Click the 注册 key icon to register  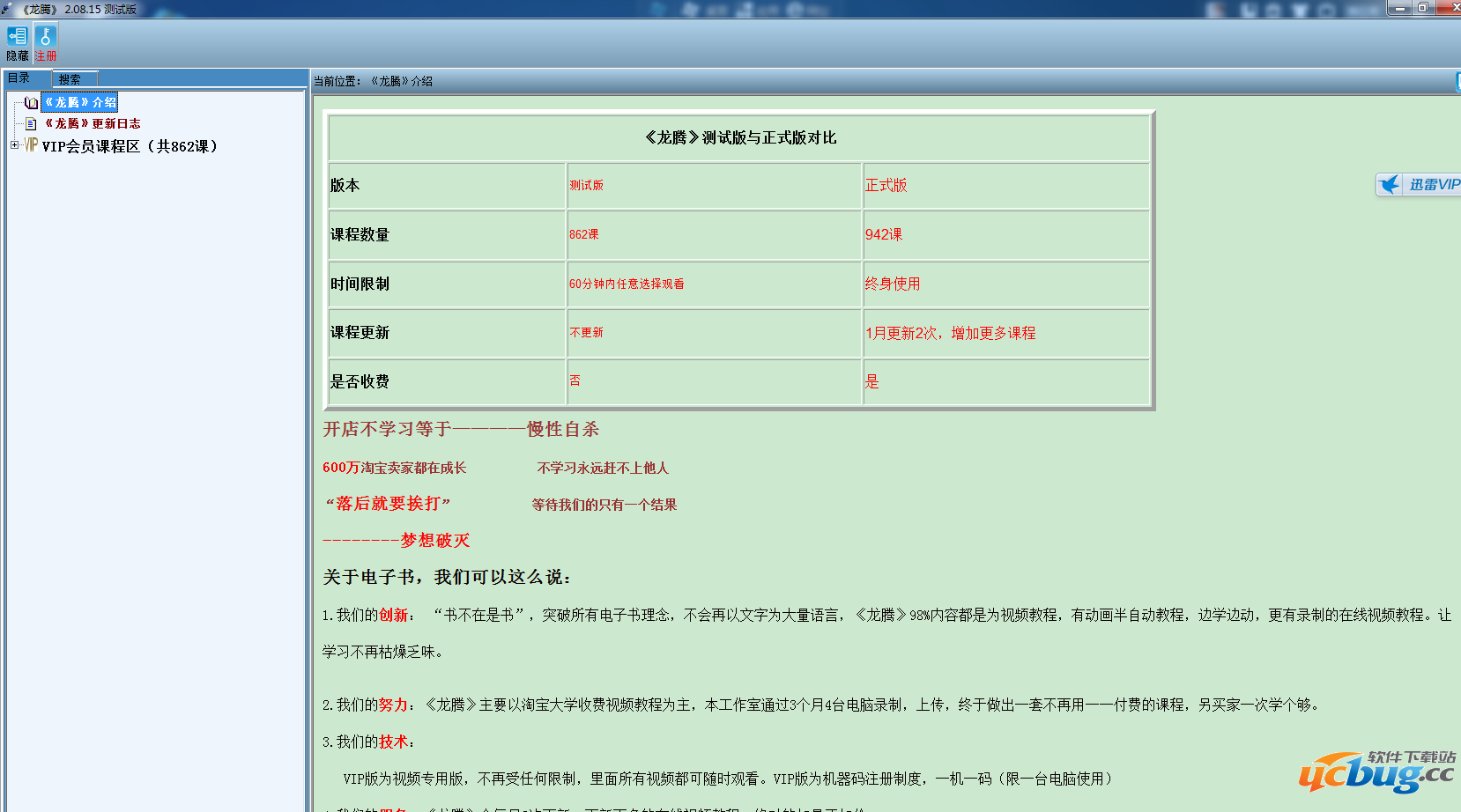point(46,37)
